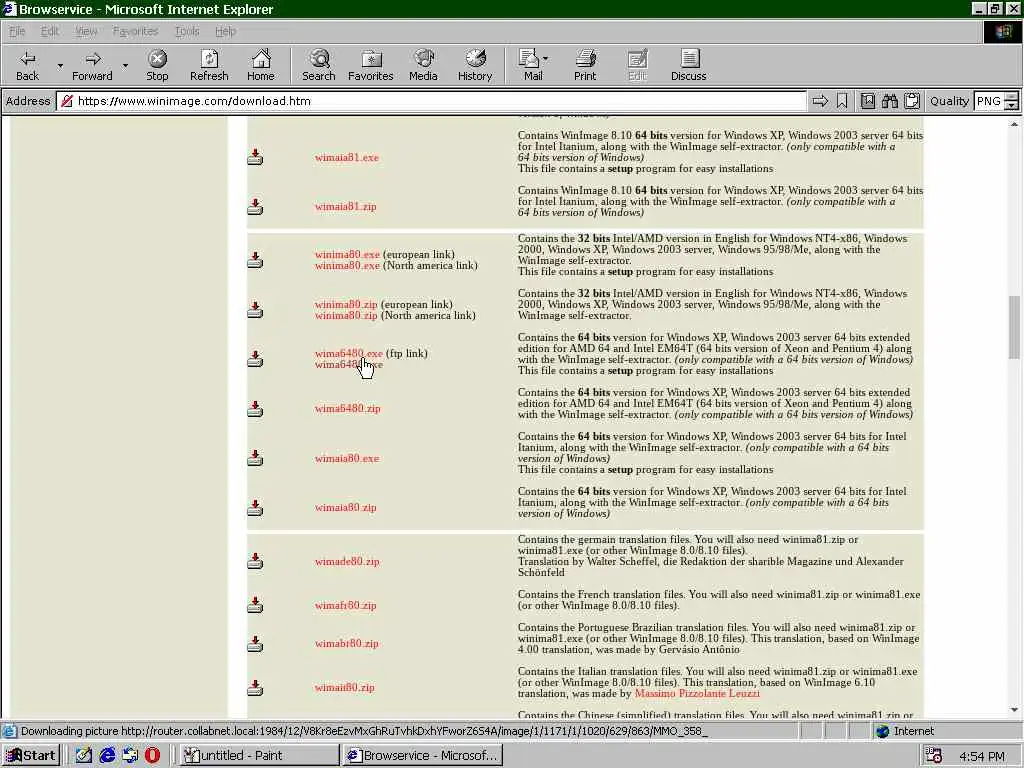This screenshot has height=768, width=1024.
Task: Click the Back toolbar button
Action: pos(27,65)
